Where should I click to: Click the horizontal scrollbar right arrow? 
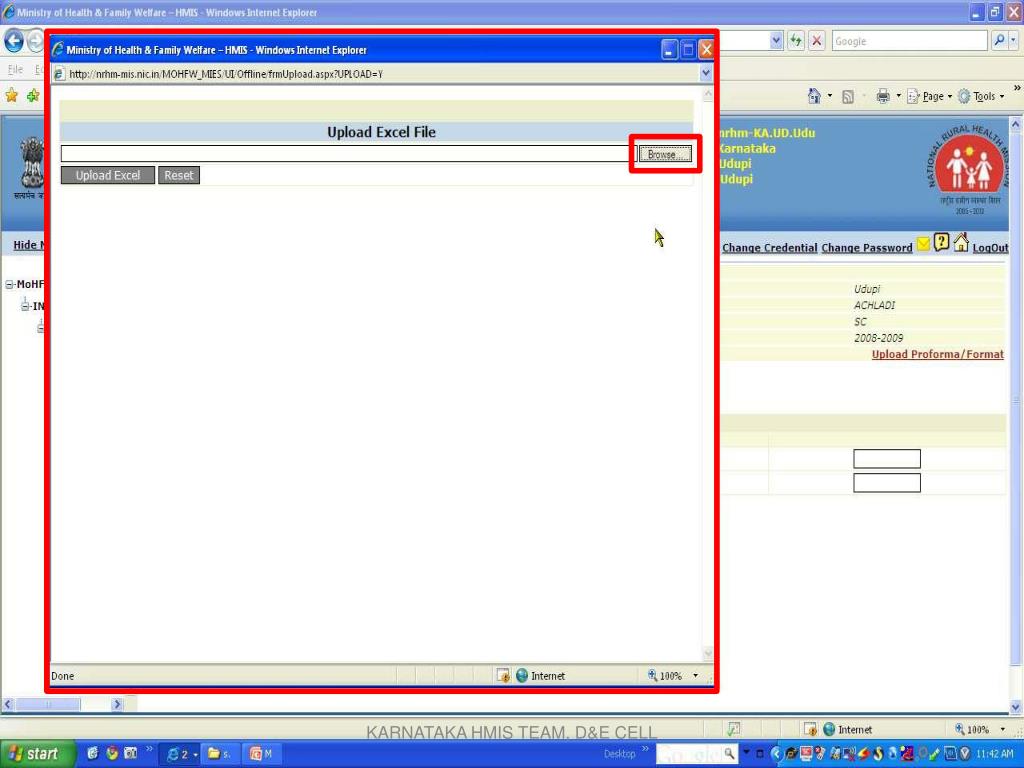[x=118, y=704]
